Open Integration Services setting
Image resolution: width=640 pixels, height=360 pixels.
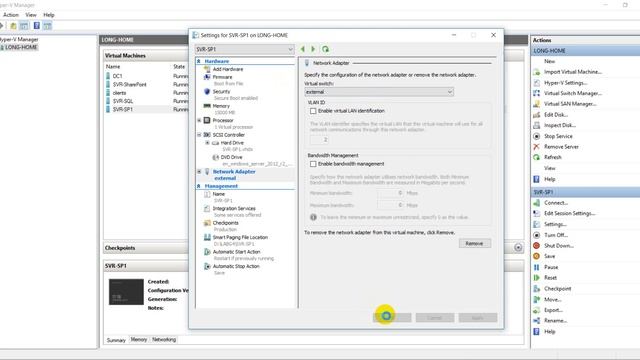(234, 209)
